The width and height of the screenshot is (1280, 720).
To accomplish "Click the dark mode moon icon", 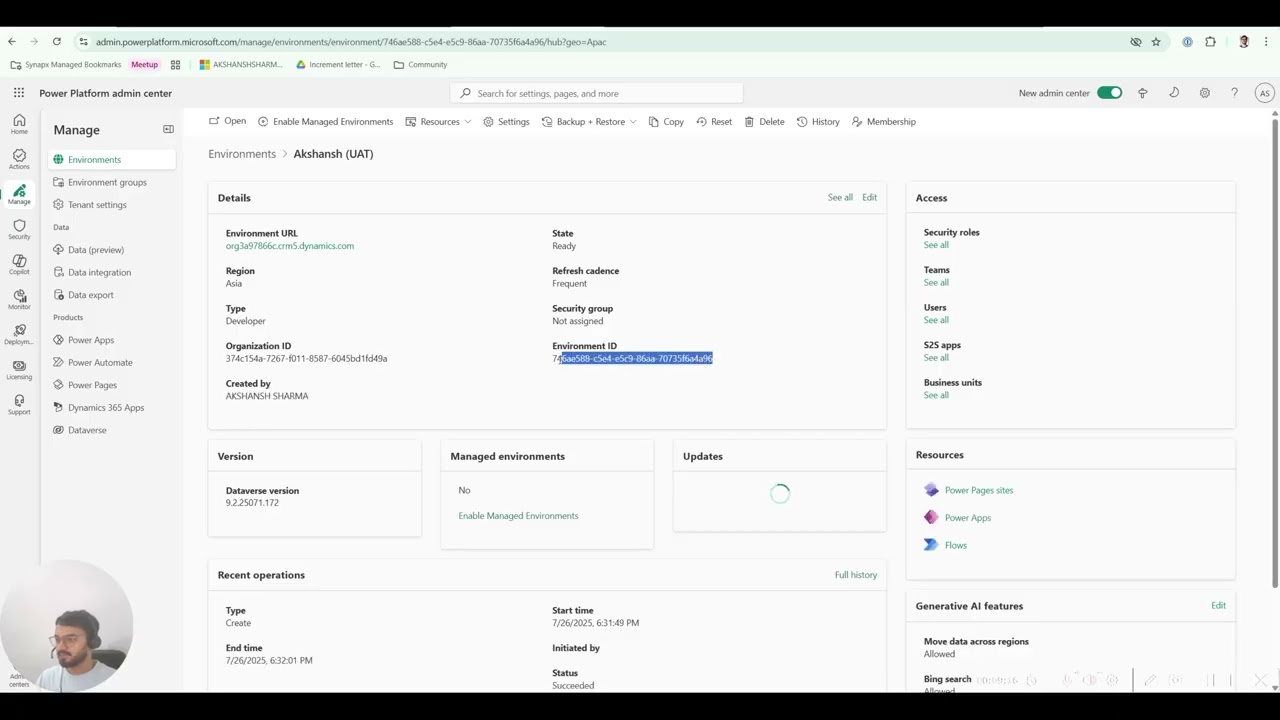I will (x=1174, y=93).
